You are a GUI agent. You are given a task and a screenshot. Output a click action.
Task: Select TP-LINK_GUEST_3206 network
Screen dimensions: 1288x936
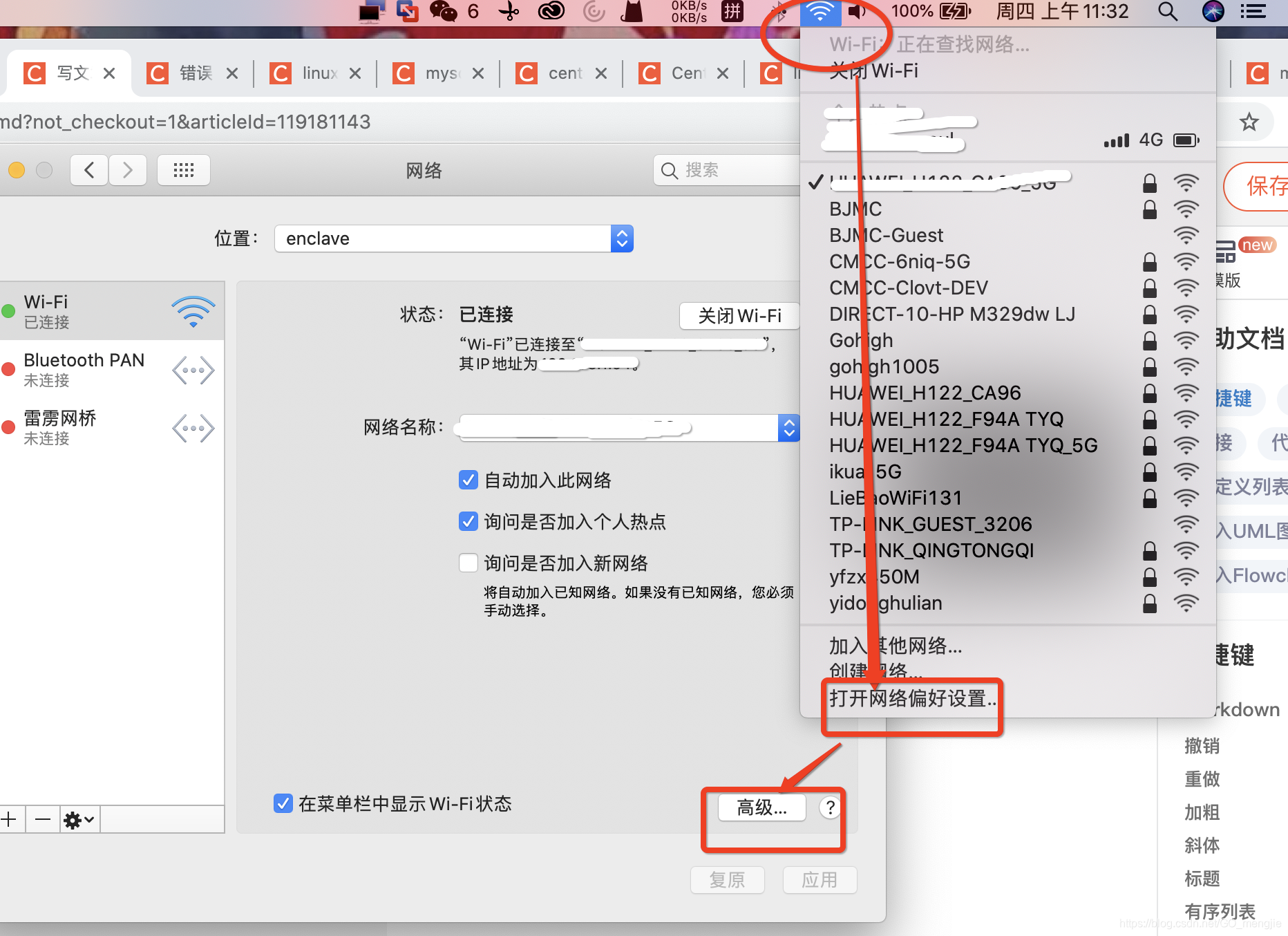[1008, 524]
